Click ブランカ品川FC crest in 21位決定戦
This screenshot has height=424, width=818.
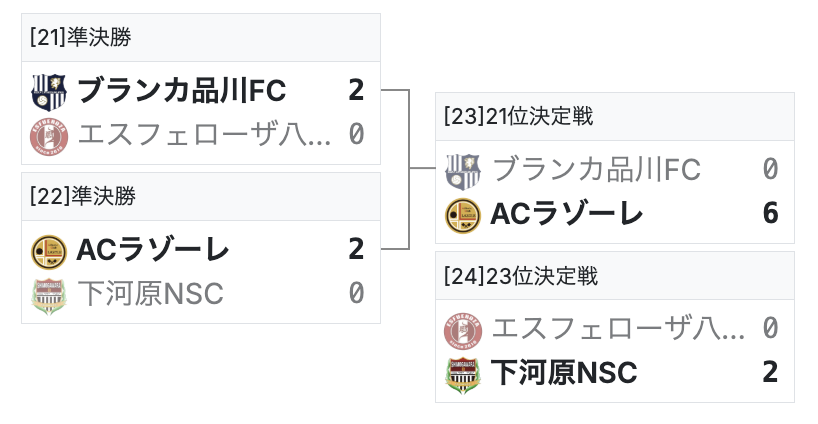[x=462, y=170]
